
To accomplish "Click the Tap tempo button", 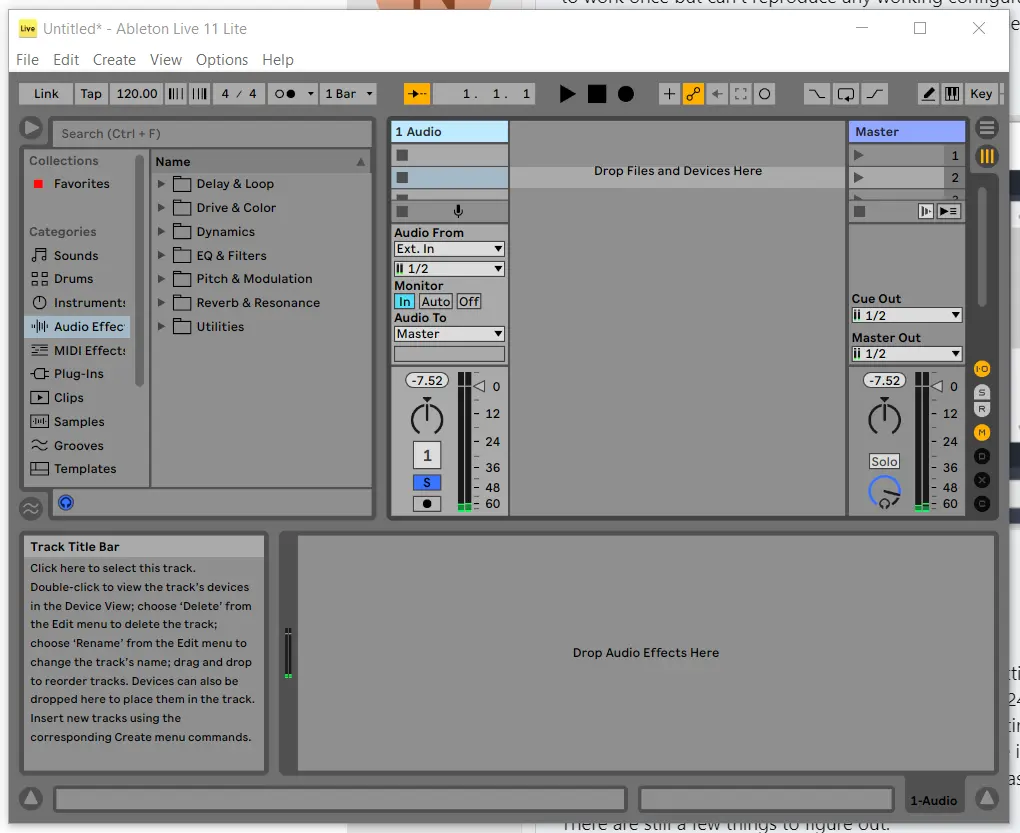I will (91, 94).
